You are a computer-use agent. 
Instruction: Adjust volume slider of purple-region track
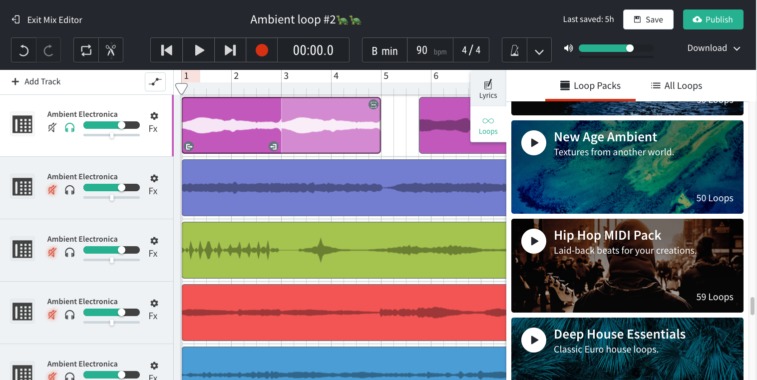click(x=112, y=126)
